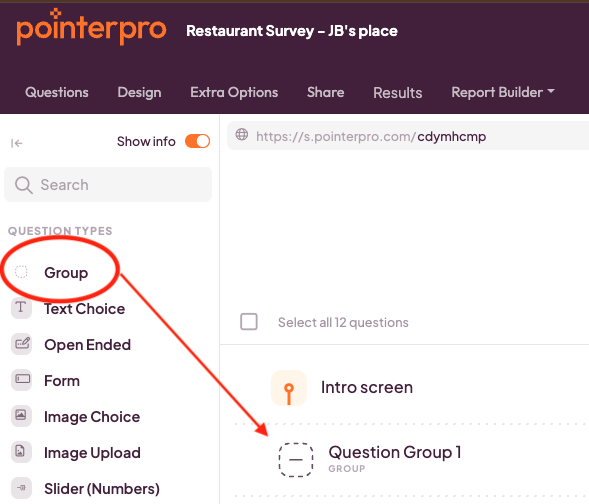Click the question types Search field

pyautogui.click(x=108, y=184)
